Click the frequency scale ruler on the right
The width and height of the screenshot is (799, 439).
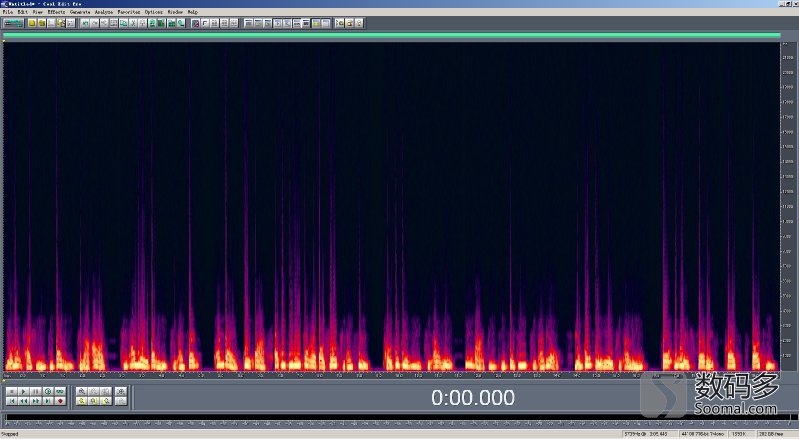pos(787,206)
